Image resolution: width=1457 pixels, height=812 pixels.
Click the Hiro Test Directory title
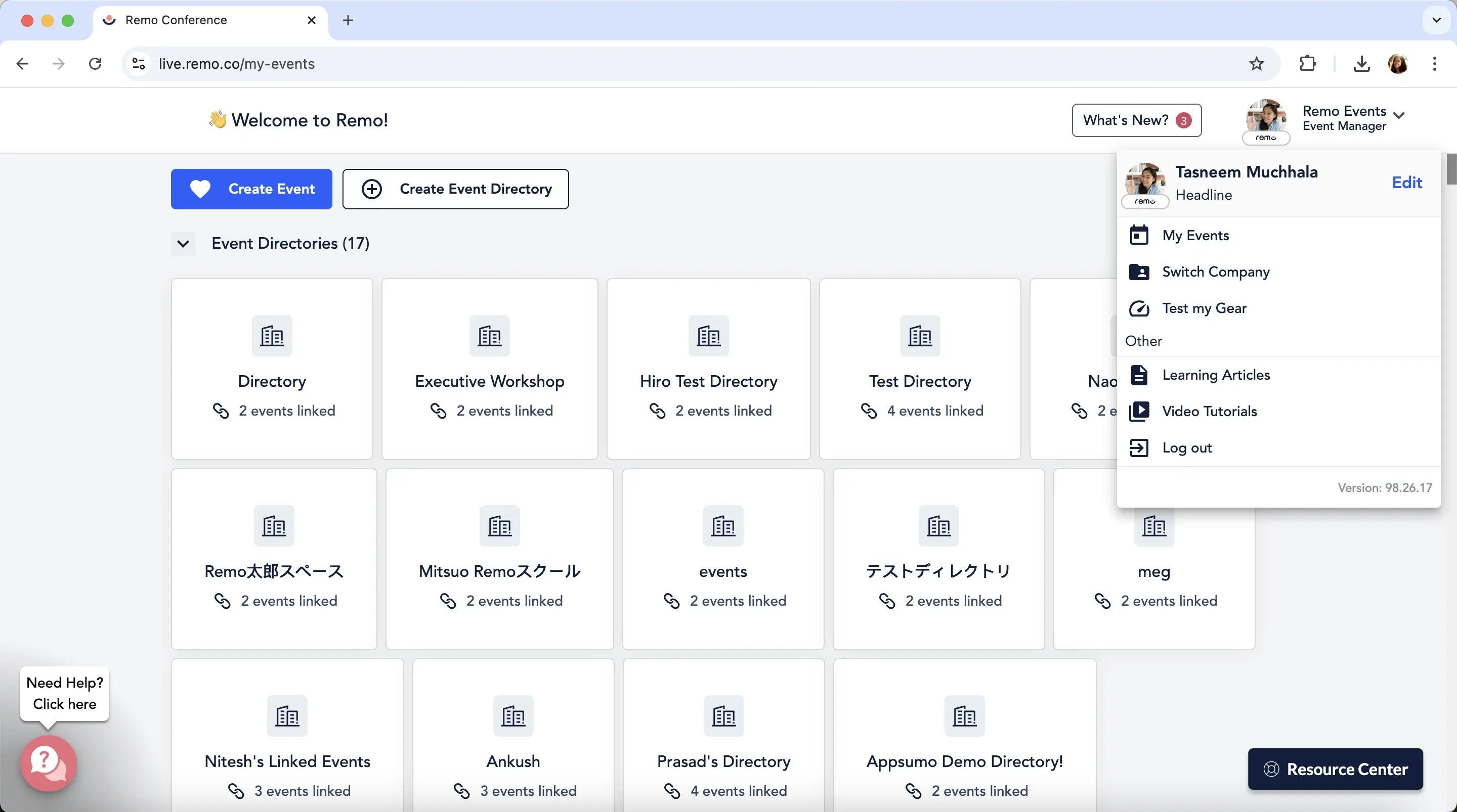(709, 382)
